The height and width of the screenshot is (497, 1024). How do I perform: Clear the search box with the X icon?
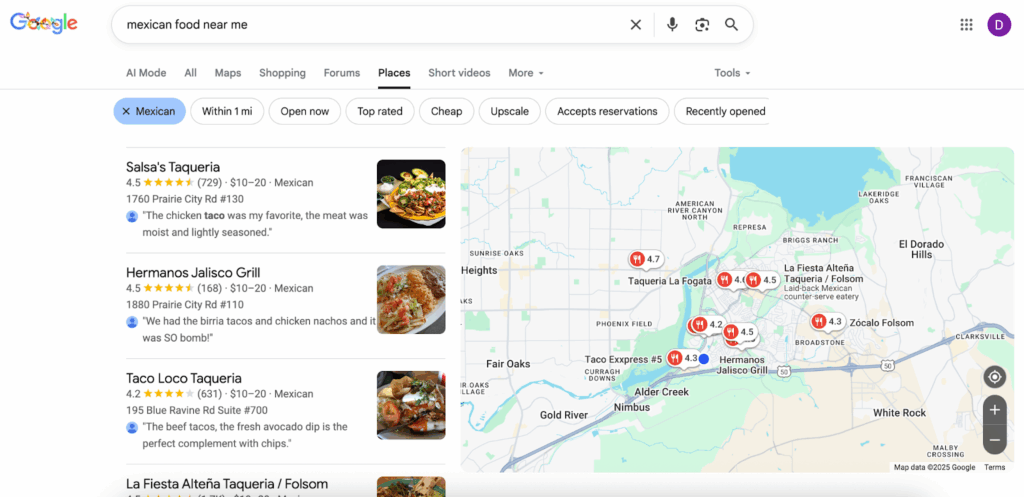pos(635,25)
